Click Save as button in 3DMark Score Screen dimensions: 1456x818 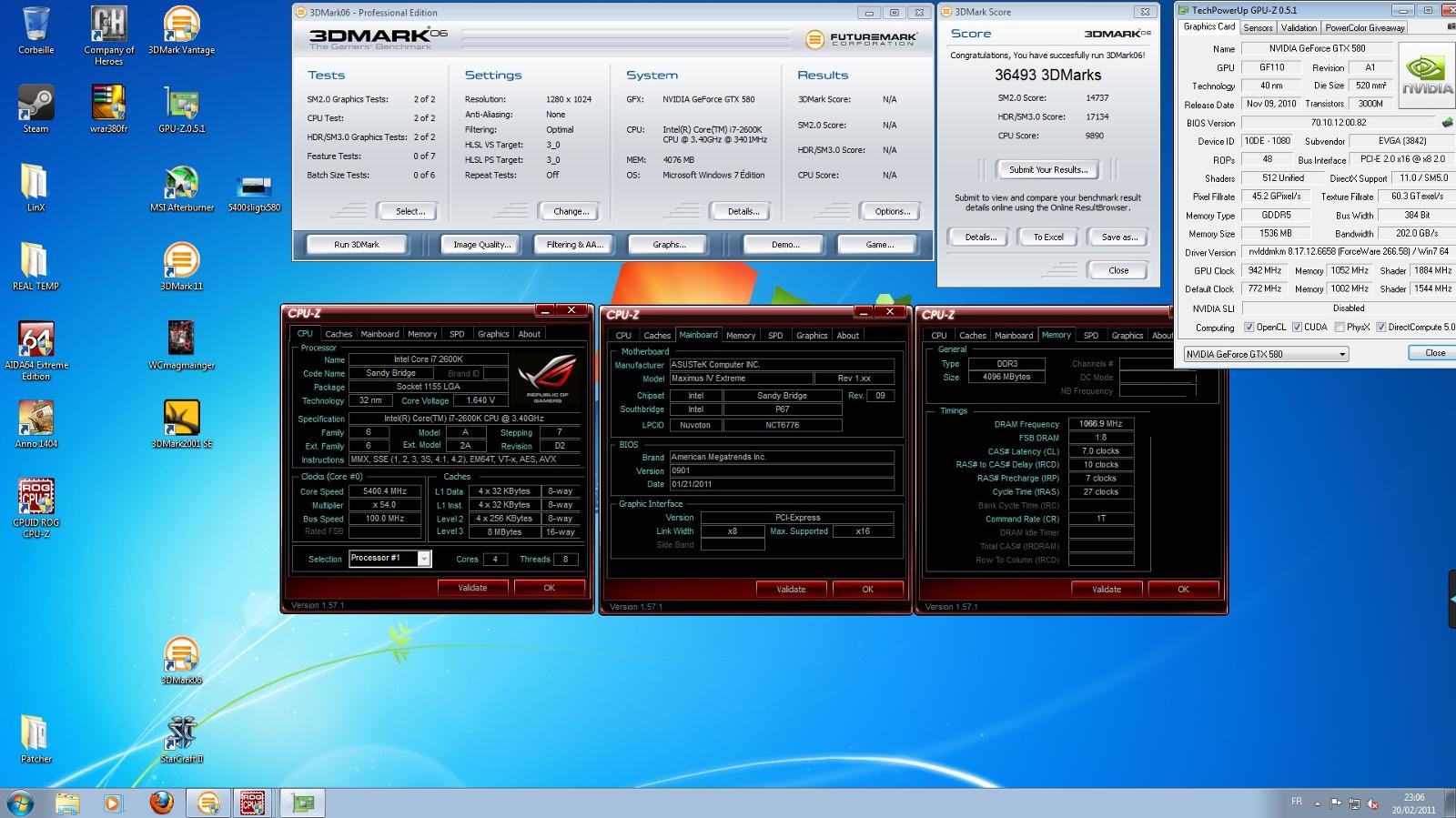[1119, 237]
